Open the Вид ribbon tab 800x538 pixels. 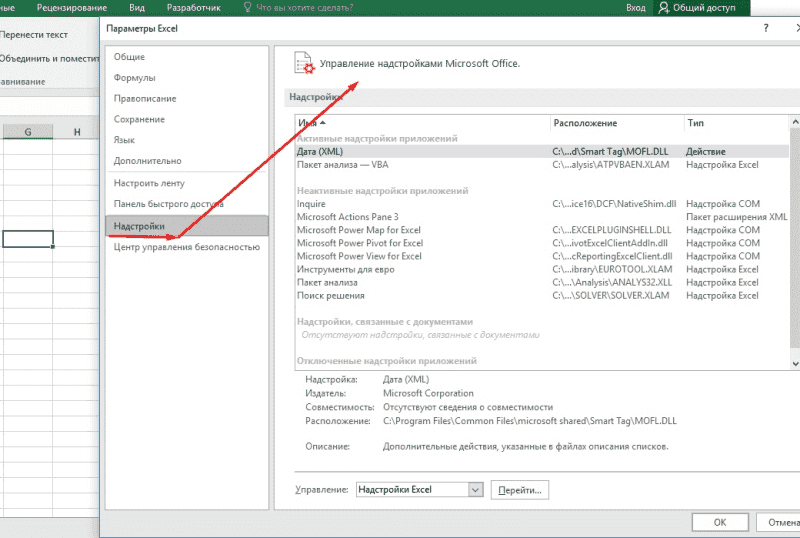point(137,8)
